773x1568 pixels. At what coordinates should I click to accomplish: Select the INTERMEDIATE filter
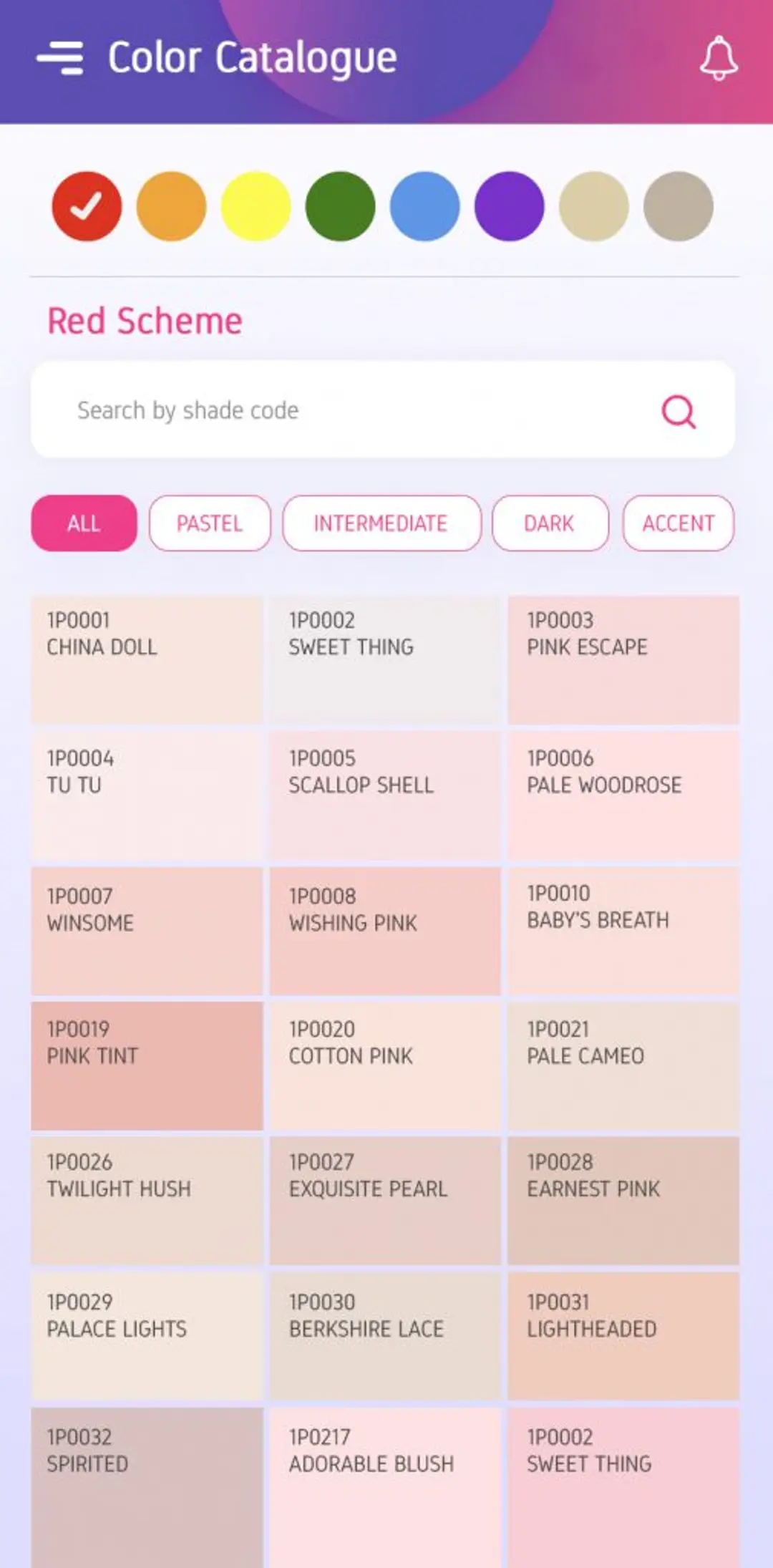coord(381,523)
